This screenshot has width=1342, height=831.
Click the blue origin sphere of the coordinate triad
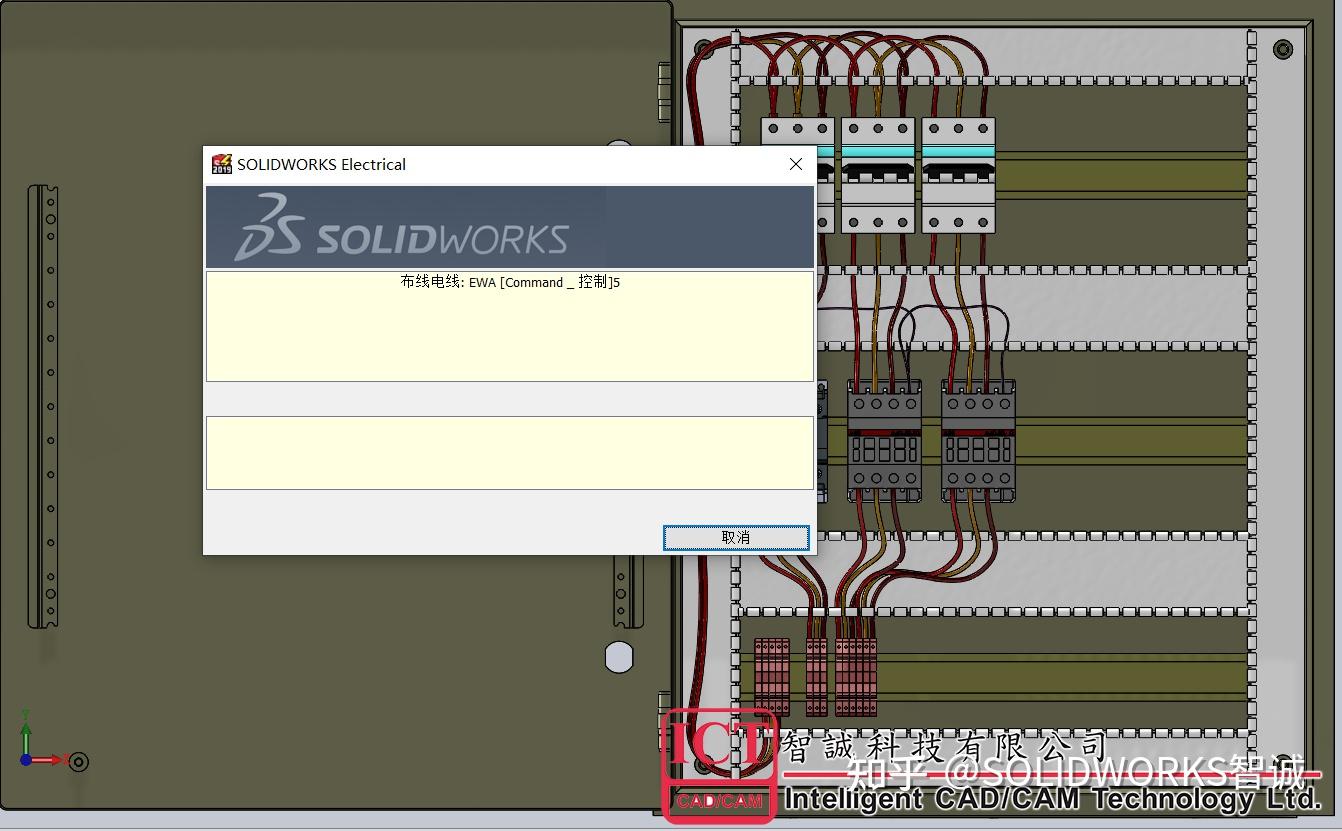coord(26,760)
